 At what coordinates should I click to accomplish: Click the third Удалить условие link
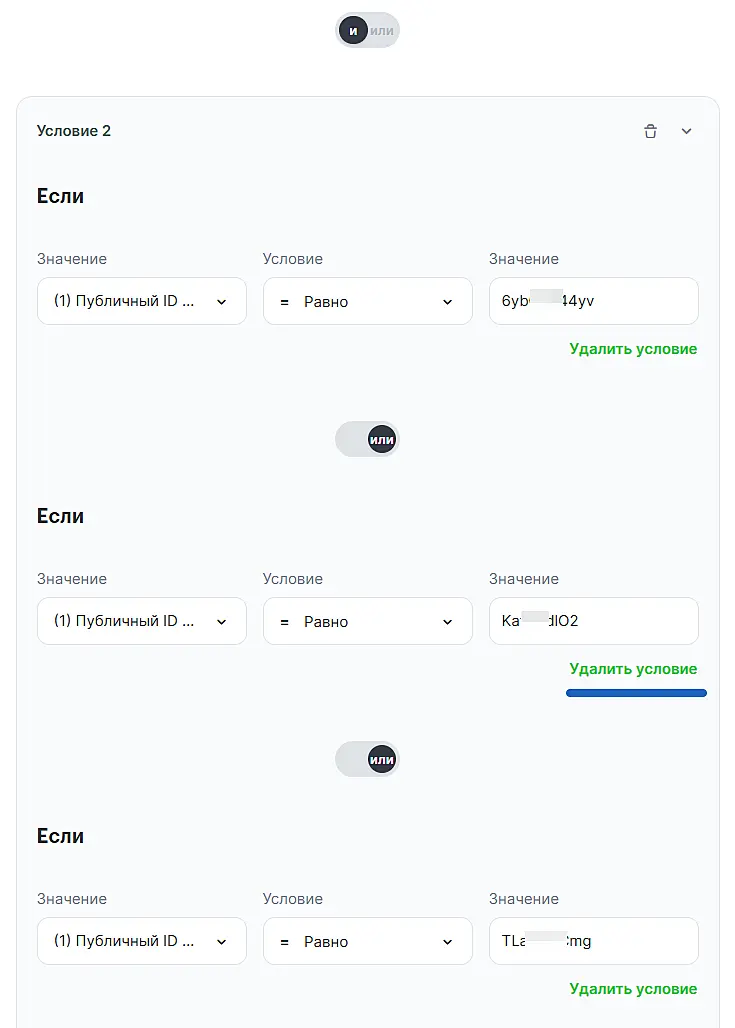[633, 989]
